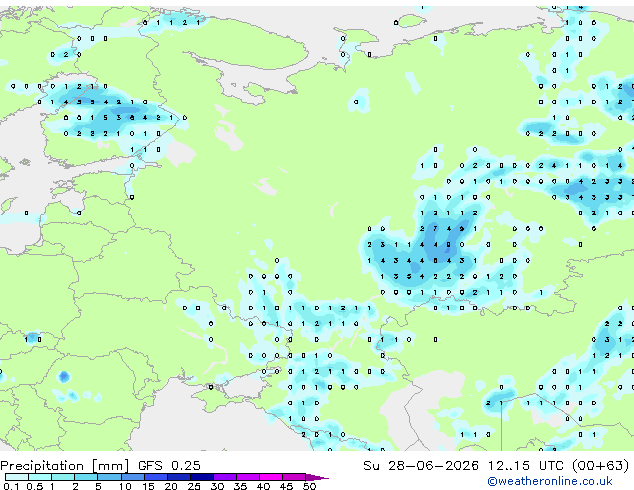Click the '0.1' legend scale value
Image resolution: width=634 pixels, height=490 pixels.
(12, 486)
